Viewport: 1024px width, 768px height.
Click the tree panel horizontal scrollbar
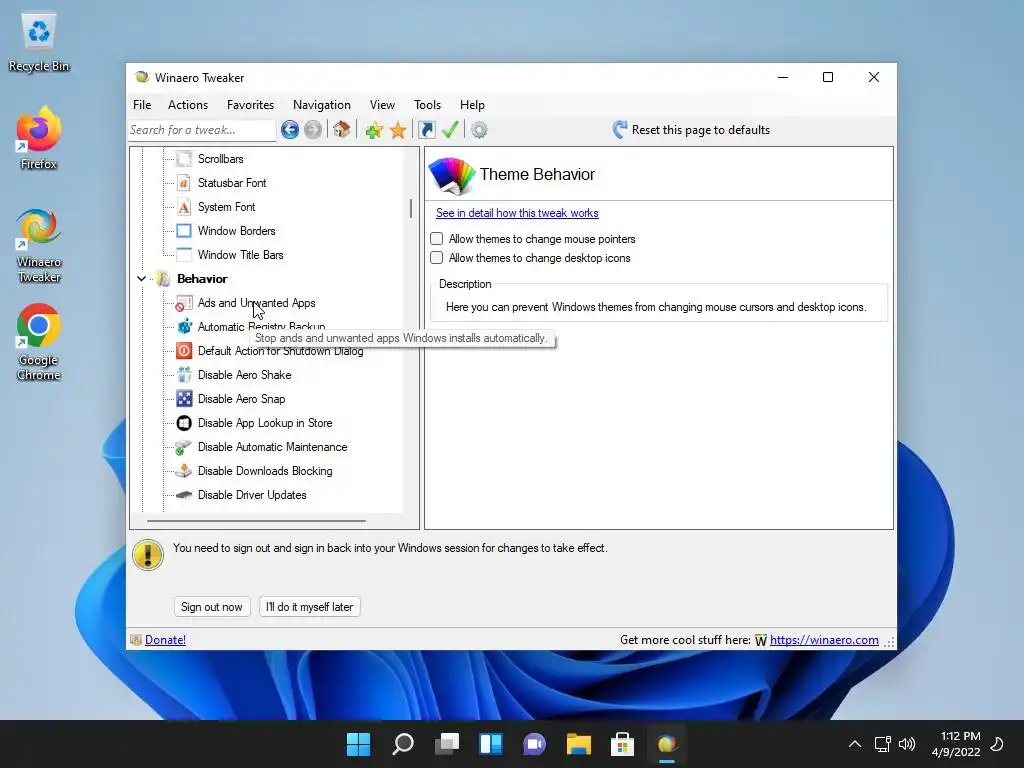[x=256, y=521]
